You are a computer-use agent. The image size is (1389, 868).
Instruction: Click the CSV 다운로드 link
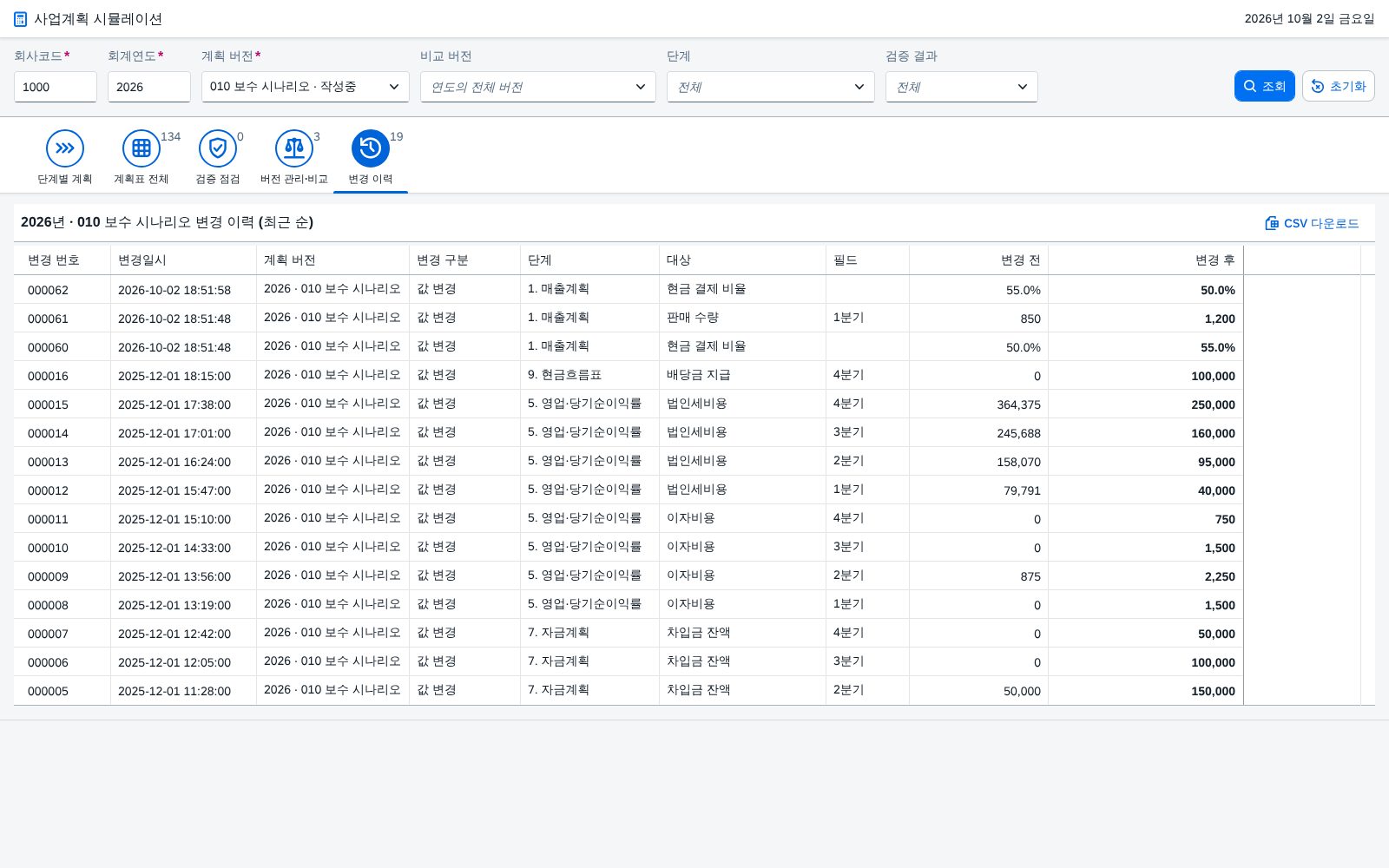[x=1312, y=223]
